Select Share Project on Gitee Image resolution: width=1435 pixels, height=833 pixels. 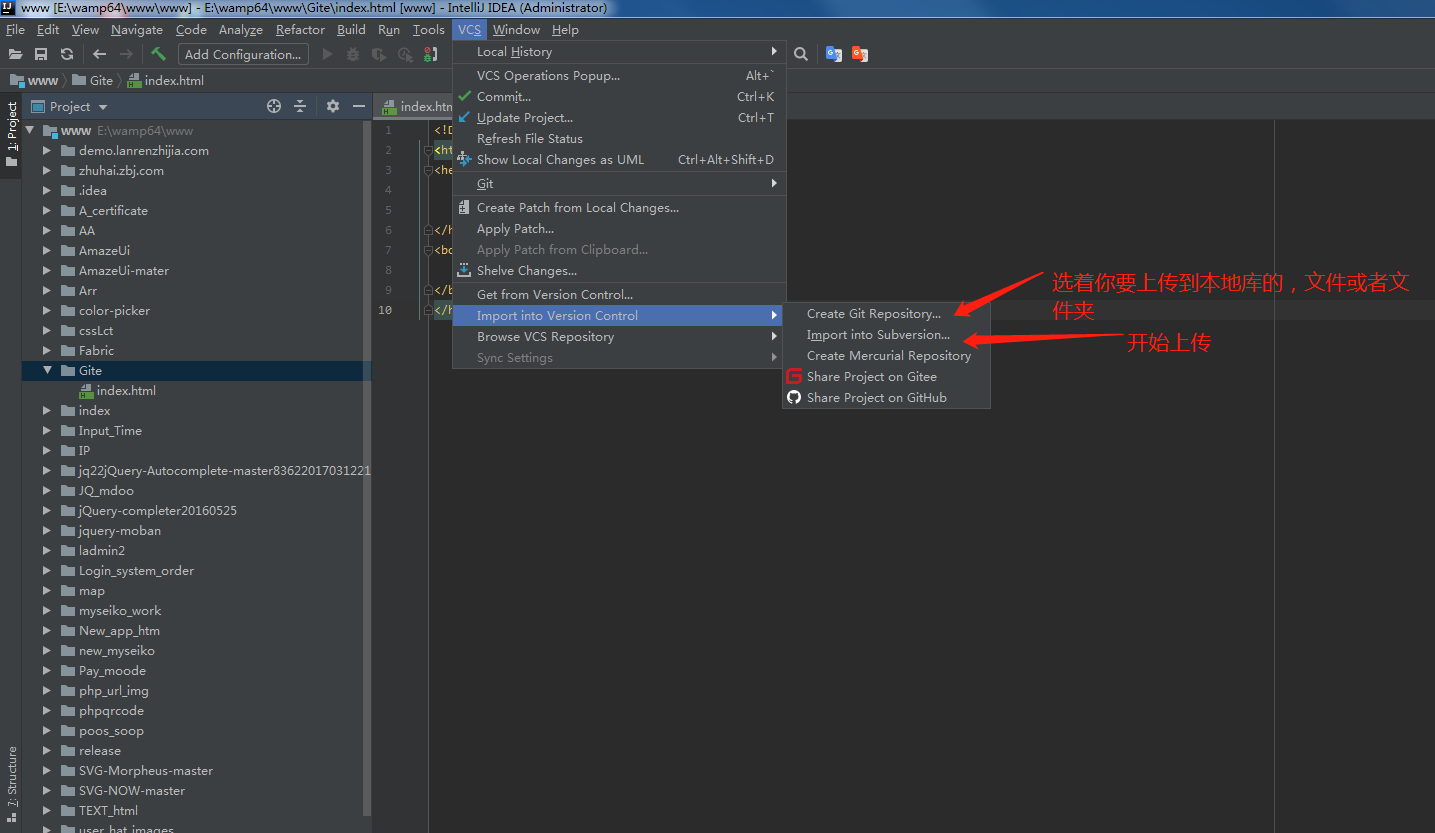coord(886,376)
